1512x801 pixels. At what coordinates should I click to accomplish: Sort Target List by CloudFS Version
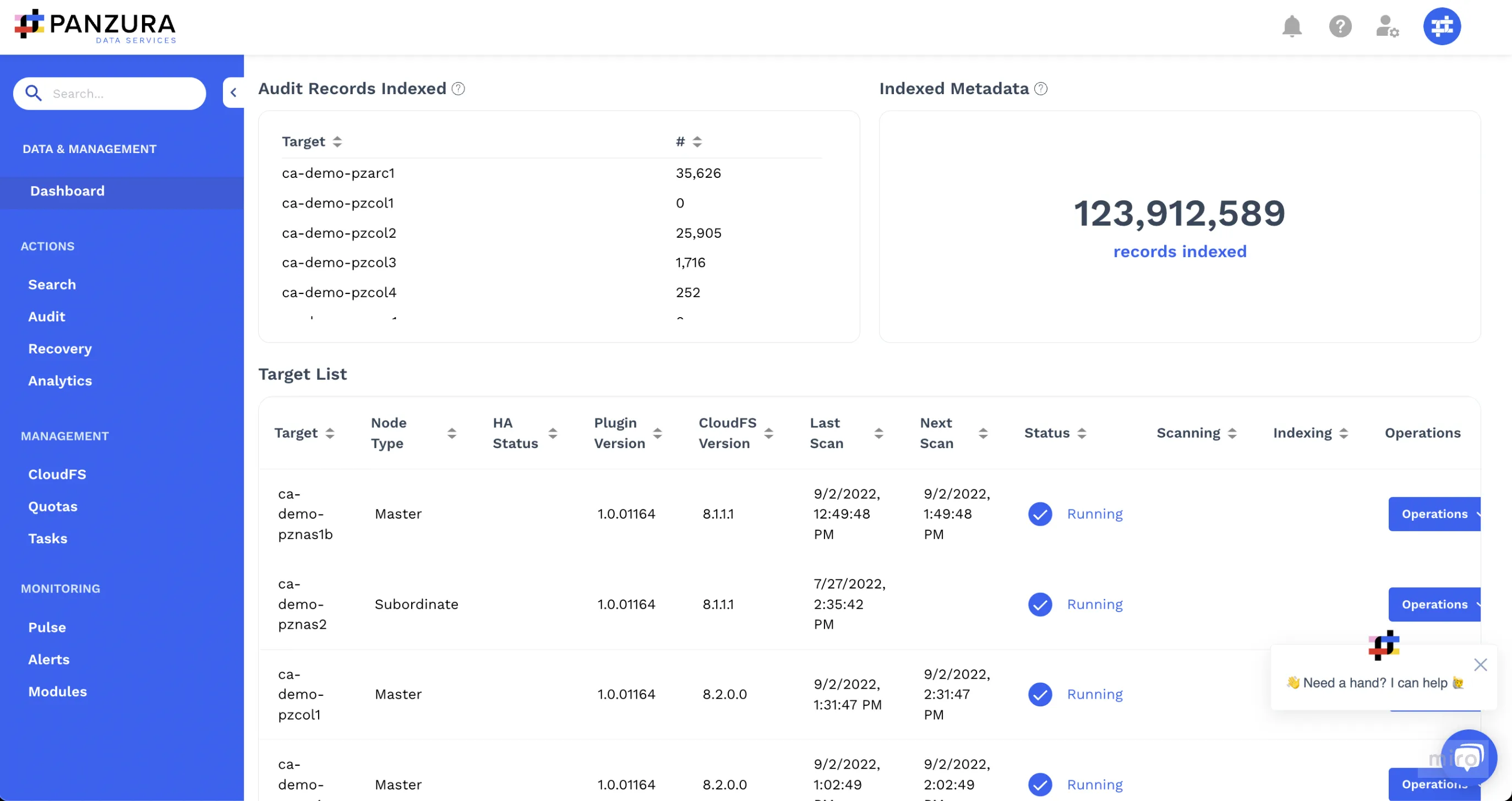pyautogui.click(x=768, y=433)
